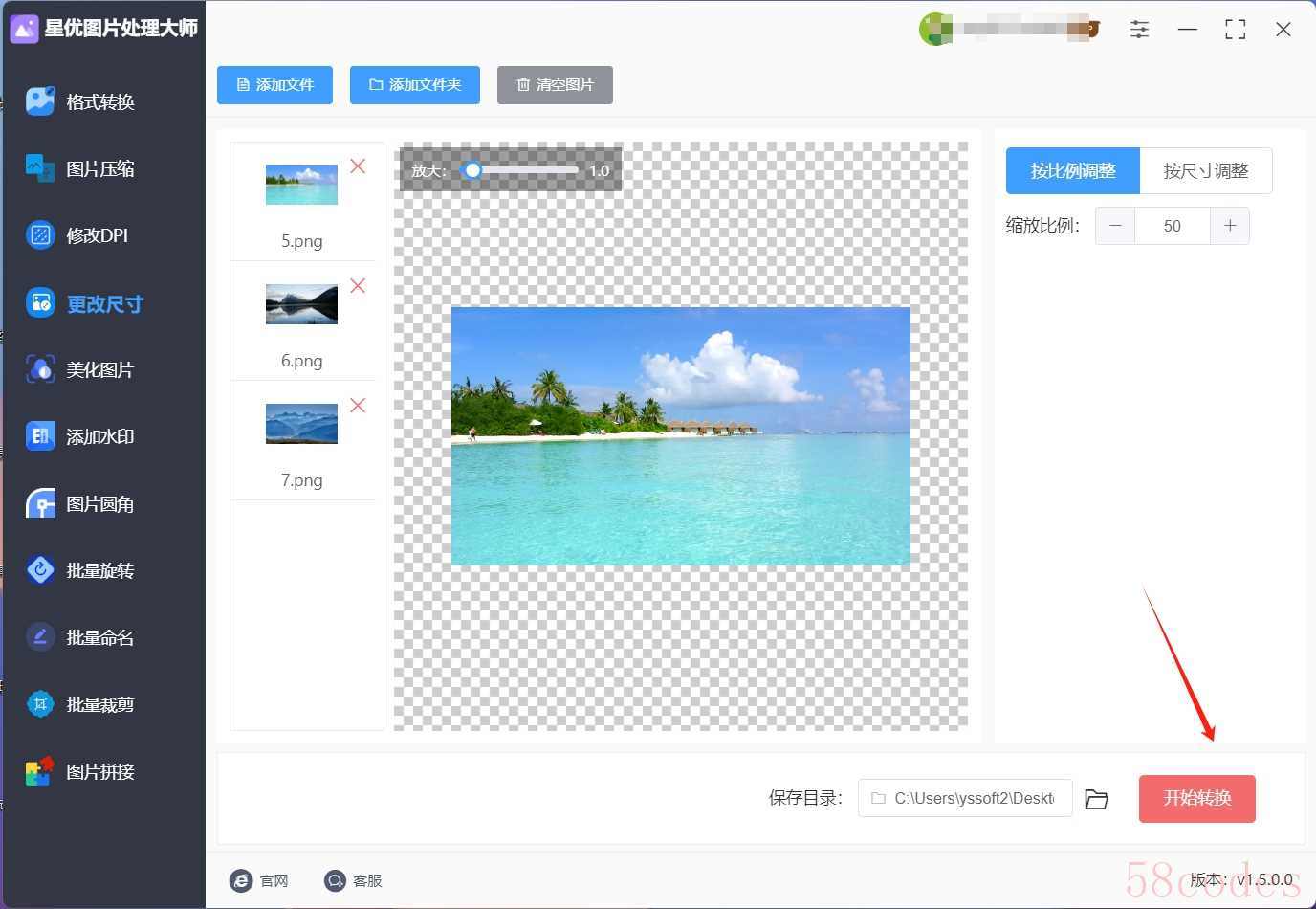1316x909 pixels.
Task: Open 官网 official website link
Action: pyautogui.click(x=259, y=880)
